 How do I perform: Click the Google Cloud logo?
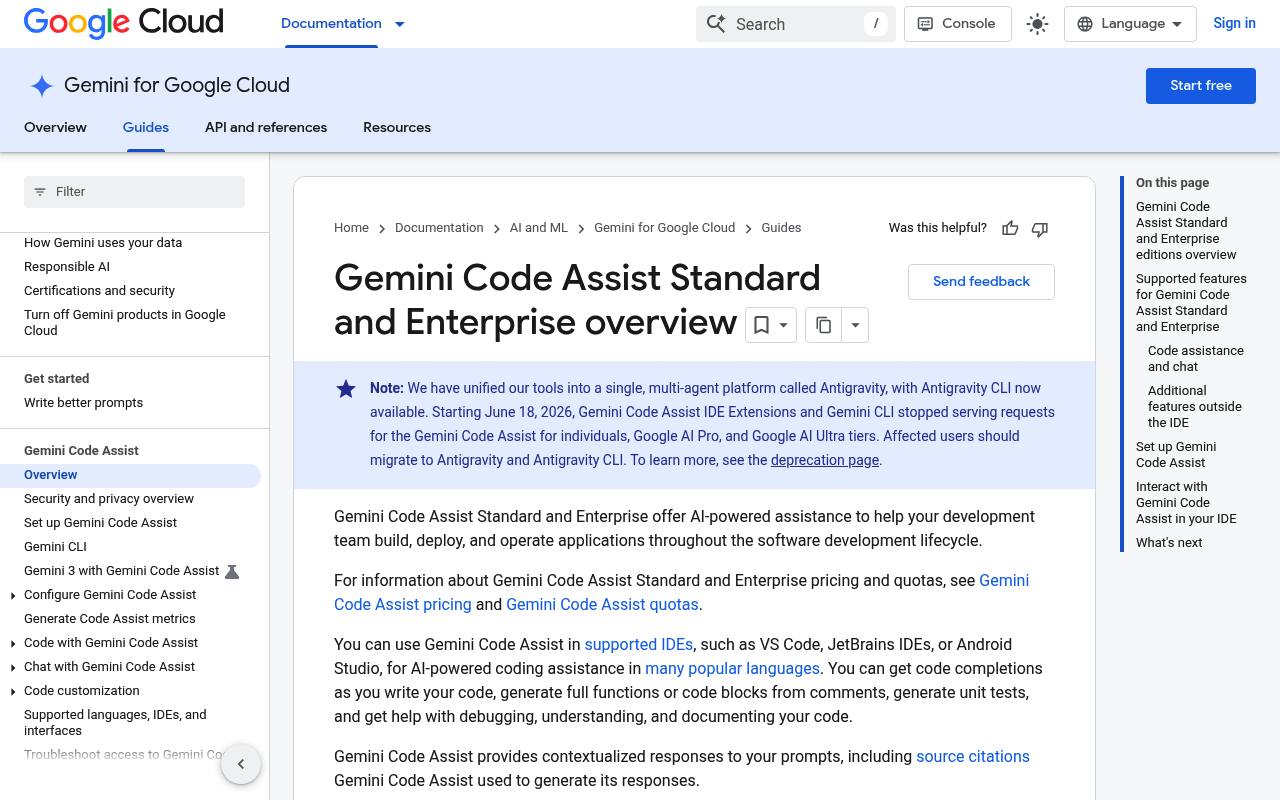coord(123,23)
